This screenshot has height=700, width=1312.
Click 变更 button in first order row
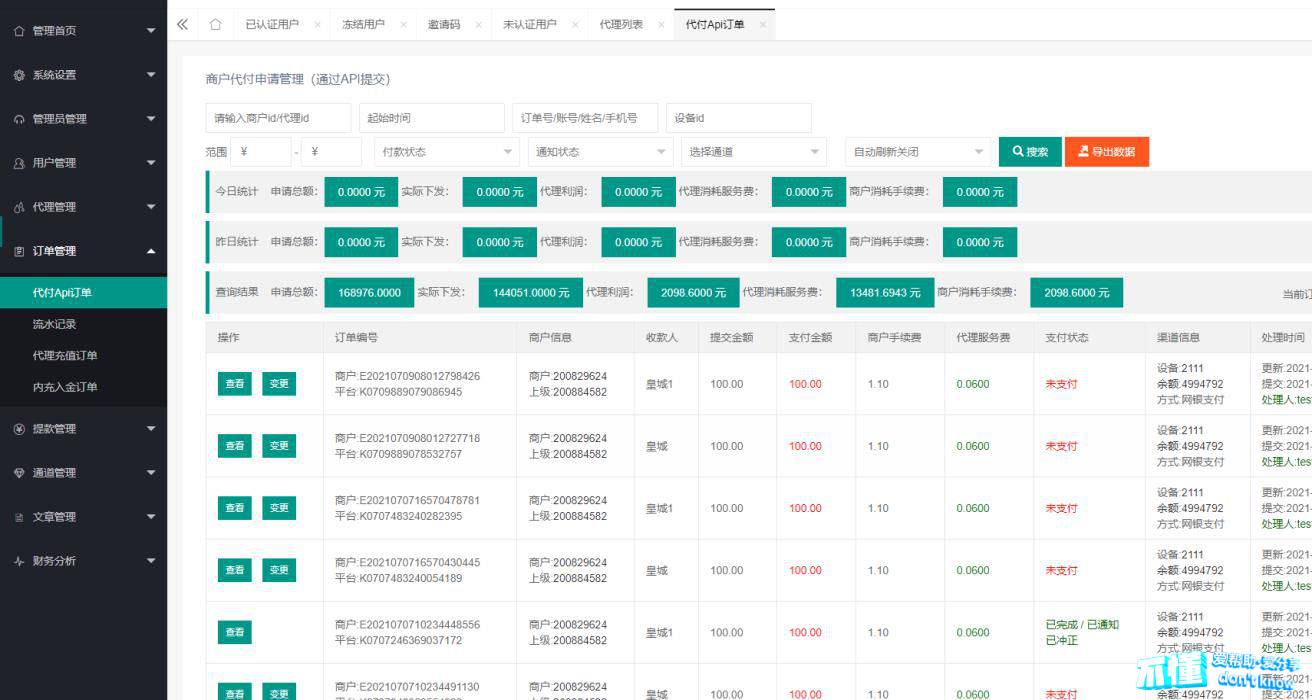(x=279, y=384)
